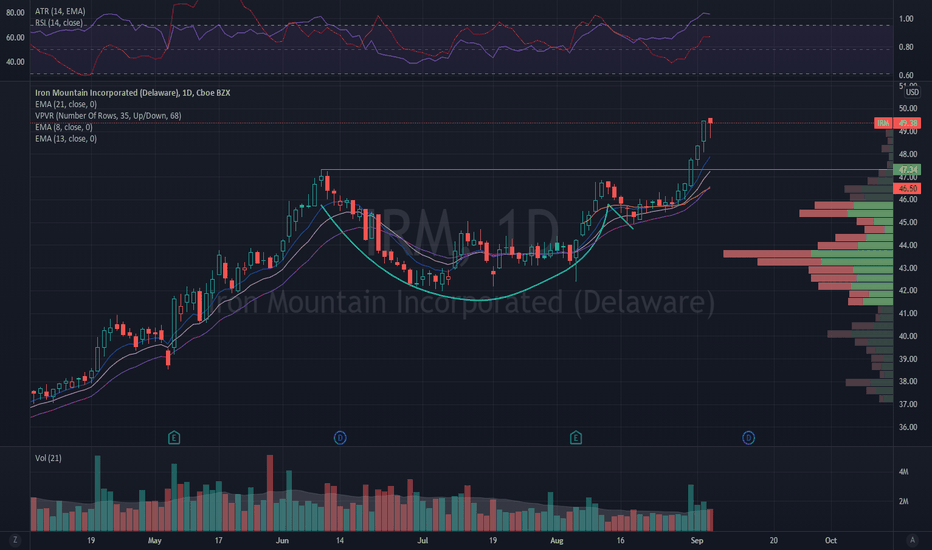Click the 1.00 value on ATR axis
Screen dimensions: 932x550
pyautogui.click(x=906, y=19)
